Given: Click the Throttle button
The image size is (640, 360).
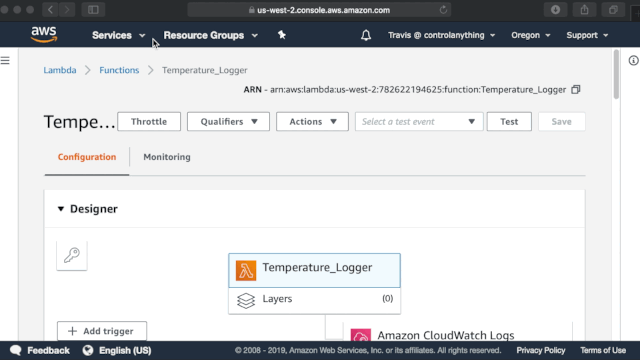Looking at the screenshot, I should point(149,122).
